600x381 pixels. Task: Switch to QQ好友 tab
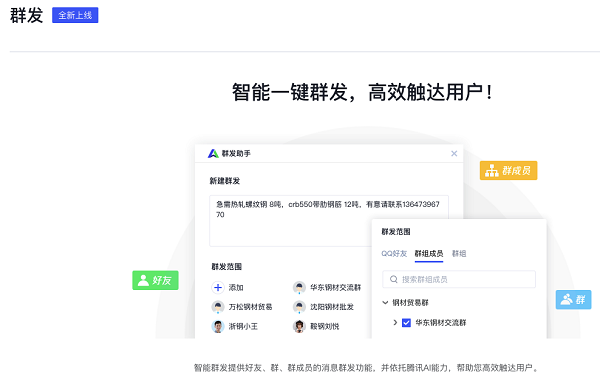[394, 254]
